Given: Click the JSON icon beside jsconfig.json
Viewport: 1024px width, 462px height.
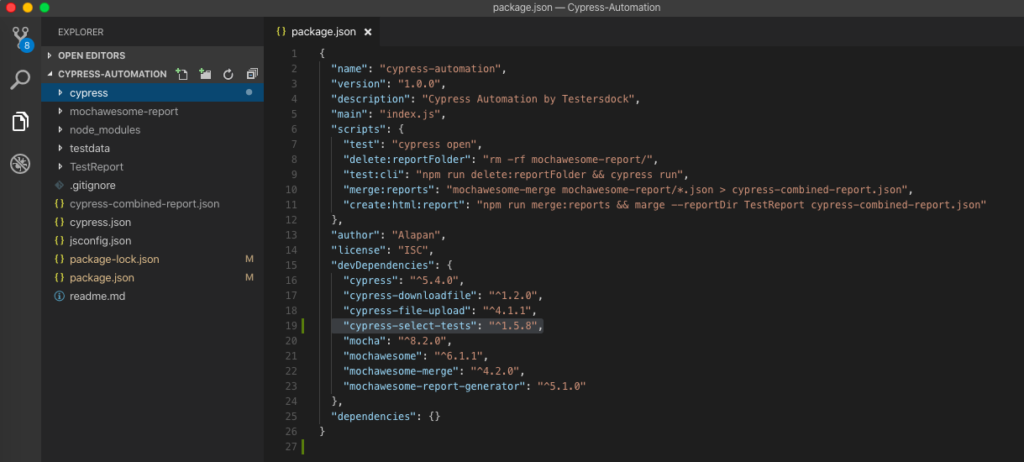Looking at the screenshot, I should pyautogui.click(x=59, y=240).
